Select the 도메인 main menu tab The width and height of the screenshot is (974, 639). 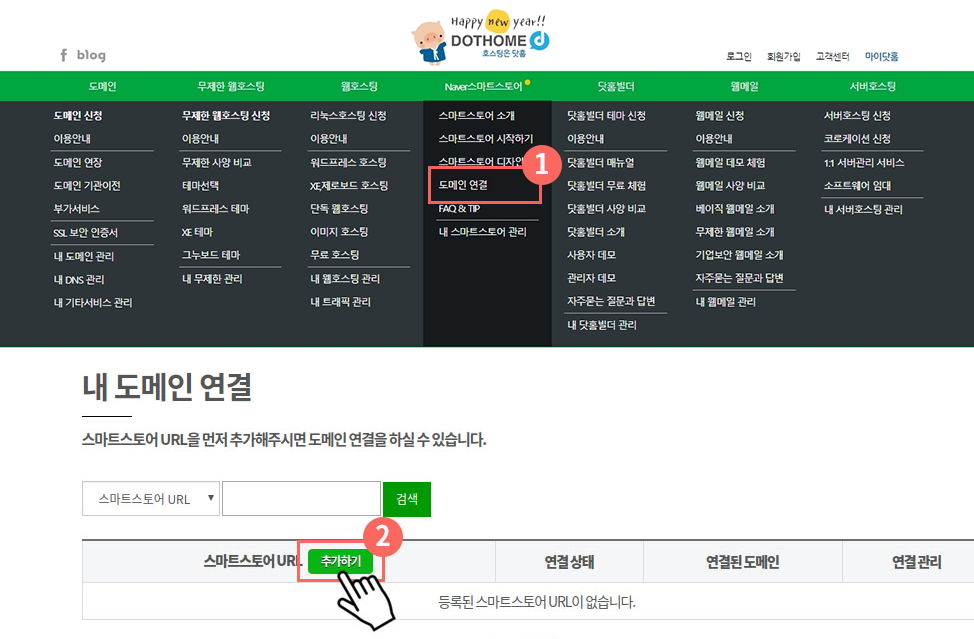tap(102, 86)
